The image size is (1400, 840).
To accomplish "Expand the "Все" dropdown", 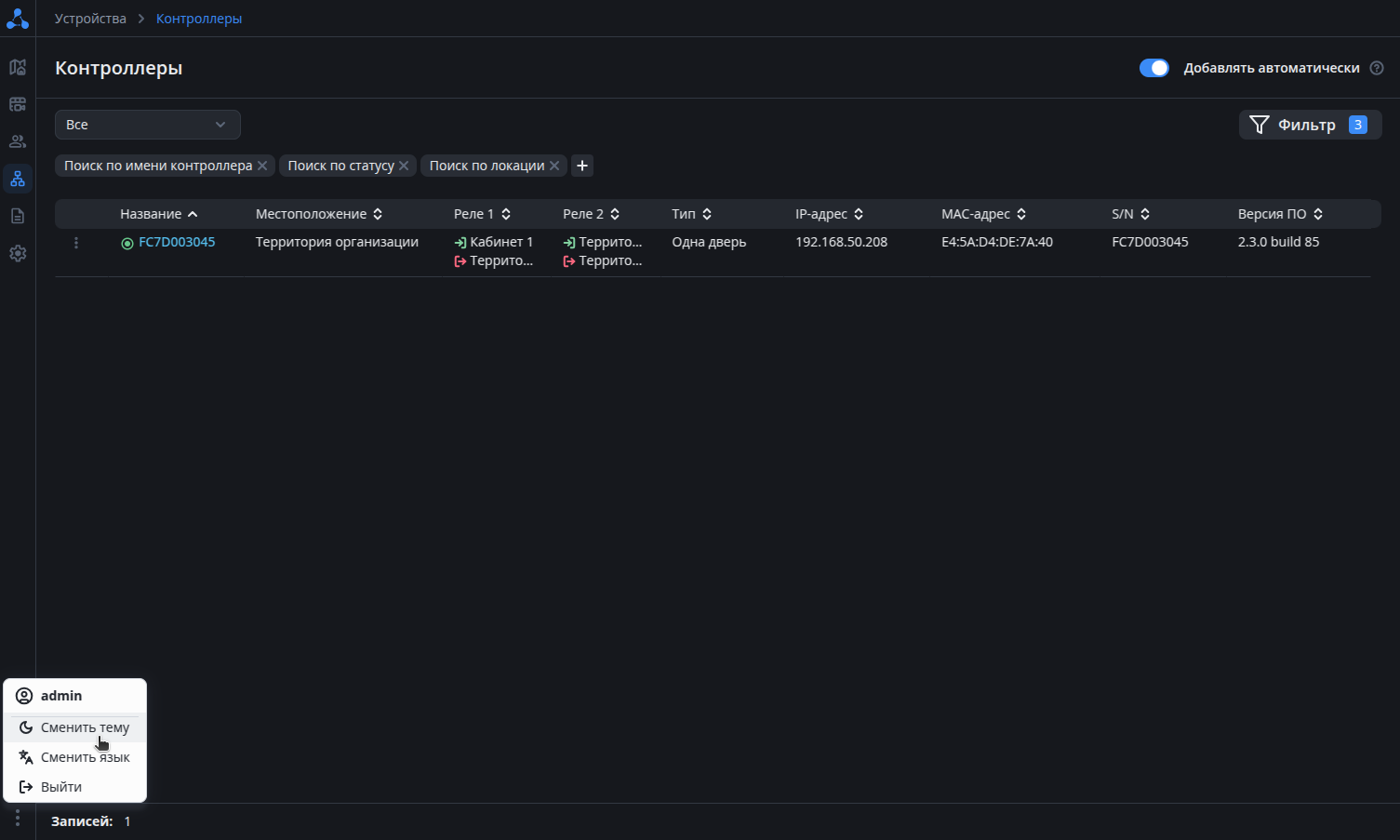I will pyautogui.click(x=147, y=125).
